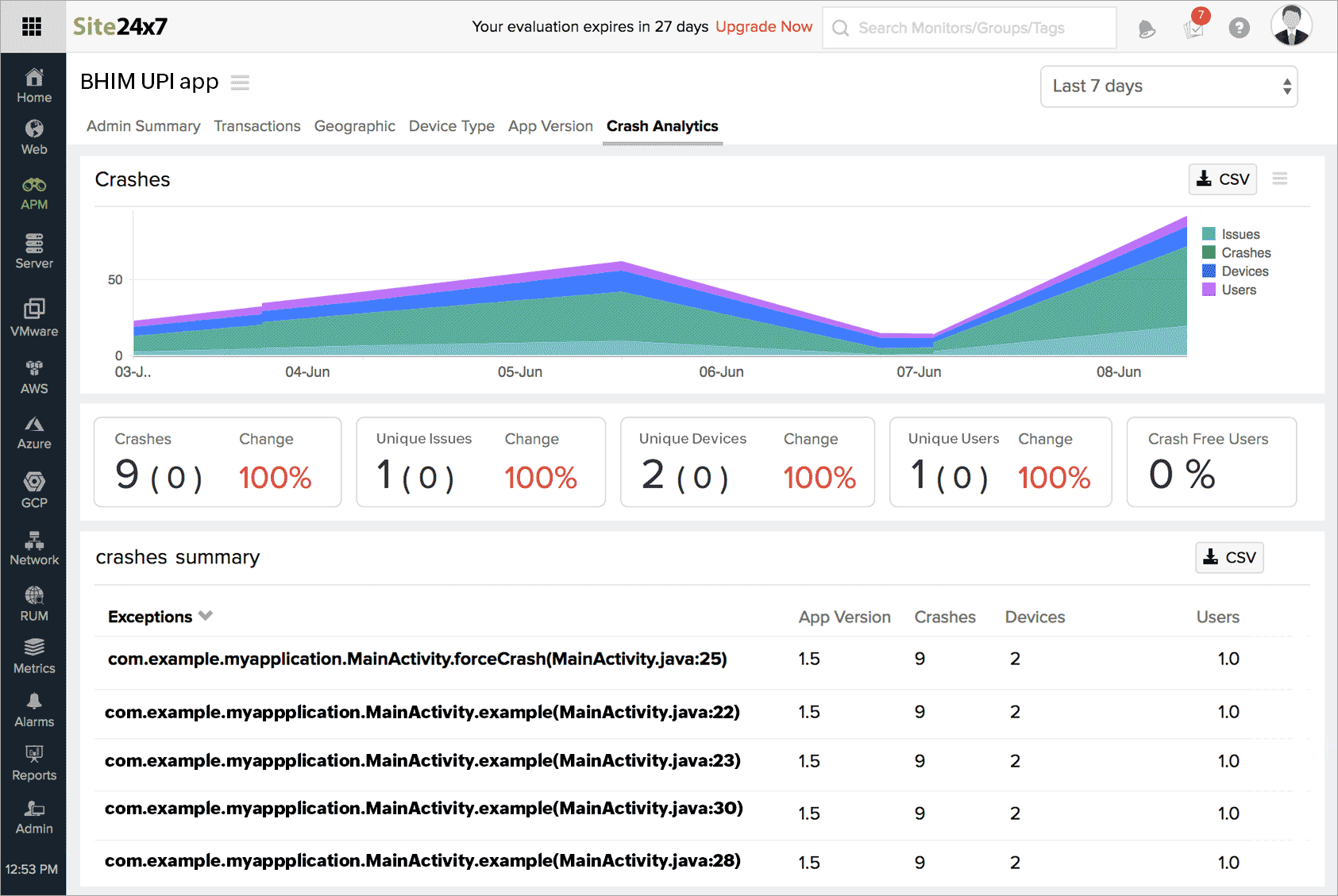The width and height of the screenshot is (1338, 896).
Task: Open the help question mark icon
Action: click(1240, 28)
